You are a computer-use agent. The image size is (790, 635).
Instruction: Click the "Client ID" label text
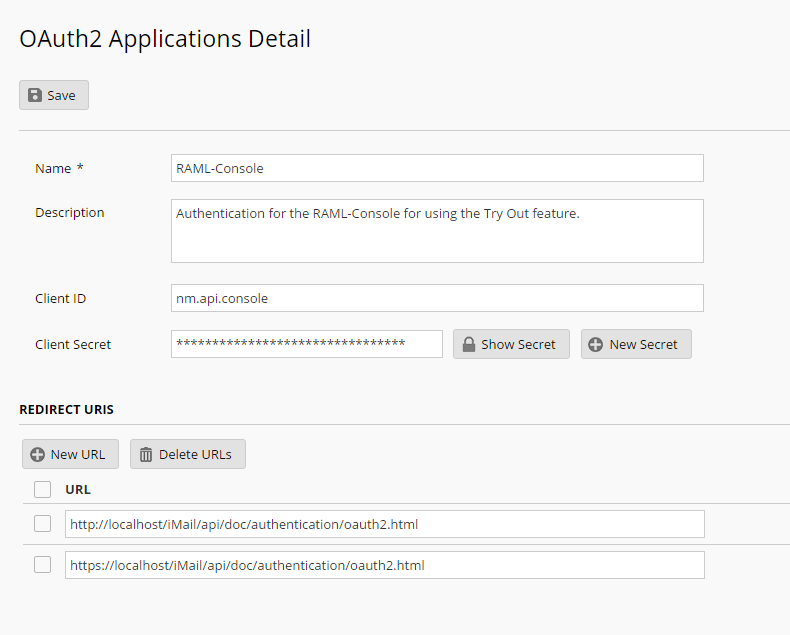click(x=61, y=298)
